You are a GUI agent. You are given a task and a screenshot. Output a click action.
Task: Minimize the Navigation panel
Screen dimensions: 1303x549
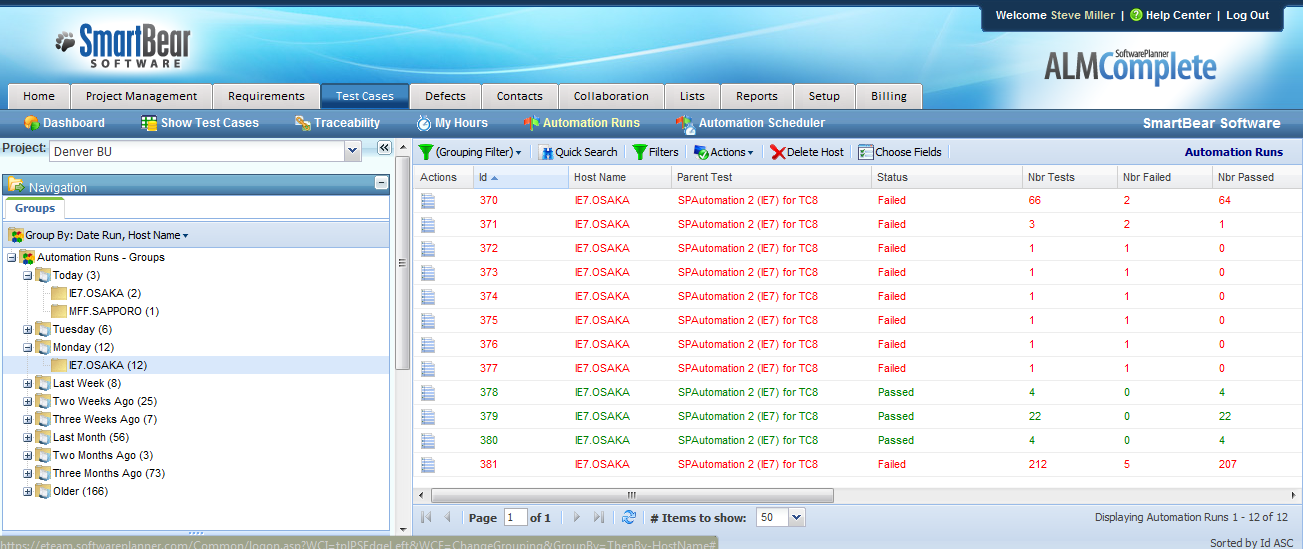tap(381, 183)
